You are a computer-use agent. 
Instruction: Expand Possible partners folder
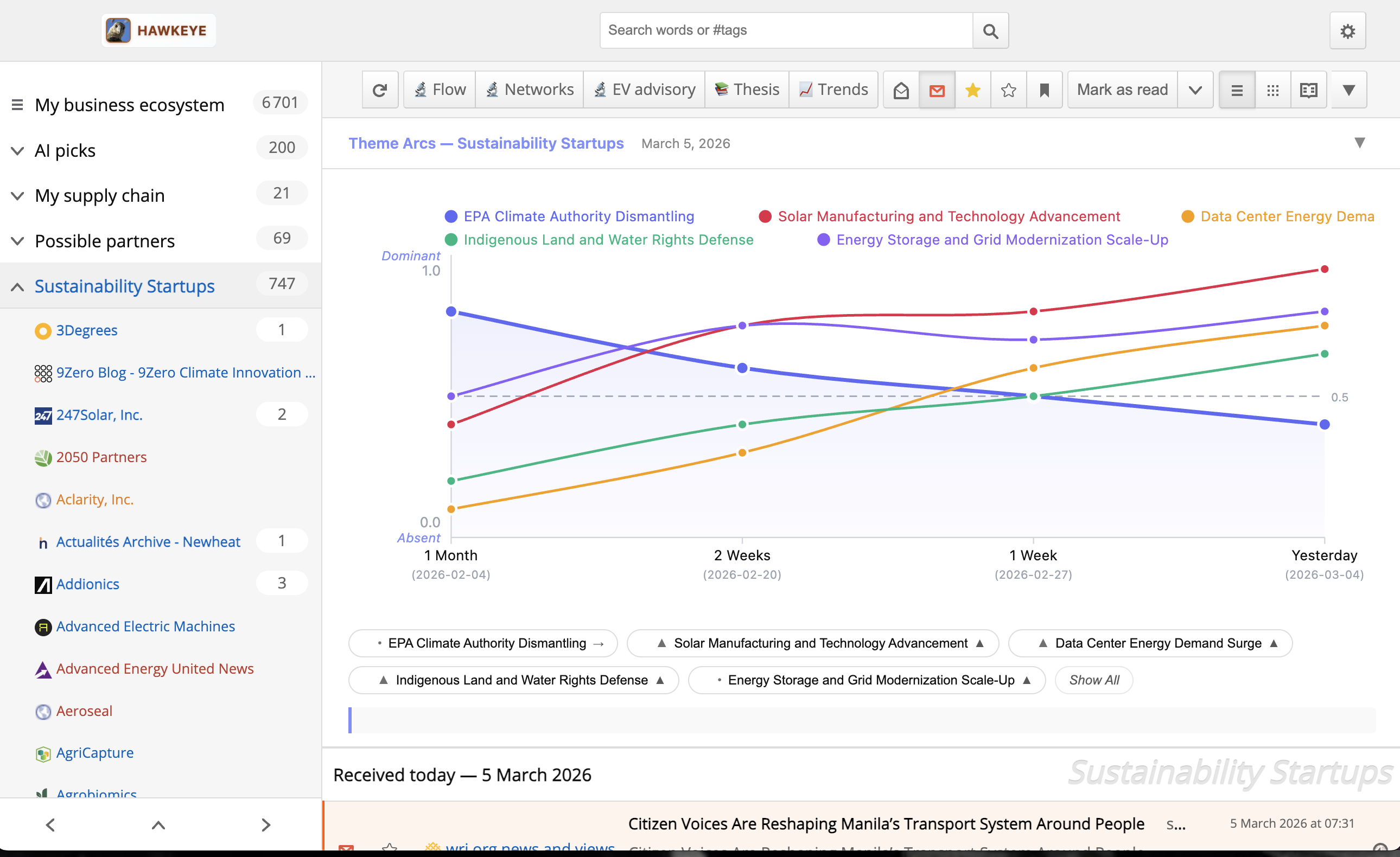coord(17,241)
